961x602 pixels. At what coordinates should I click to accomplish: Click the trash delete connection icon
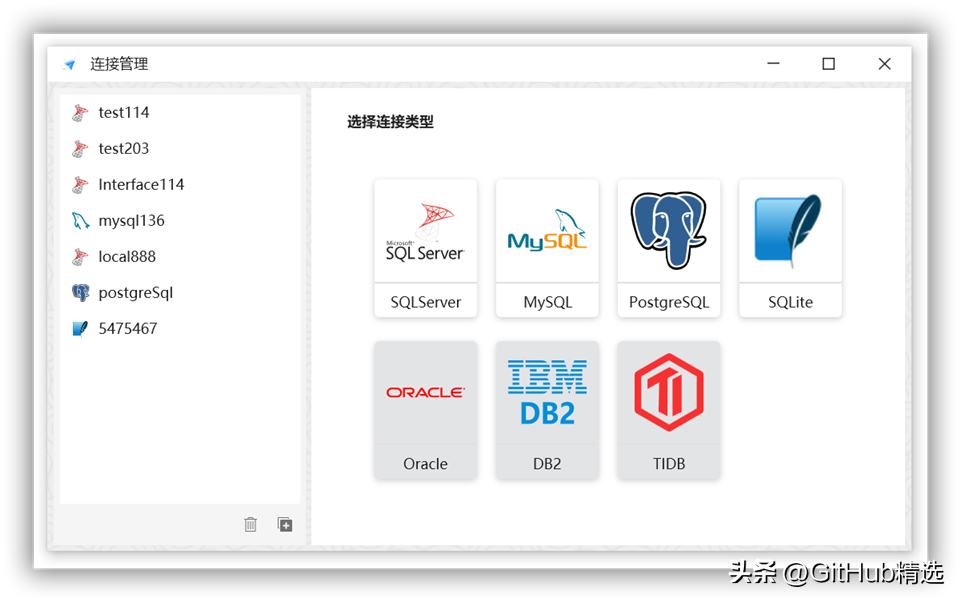[x=251, y=524]
